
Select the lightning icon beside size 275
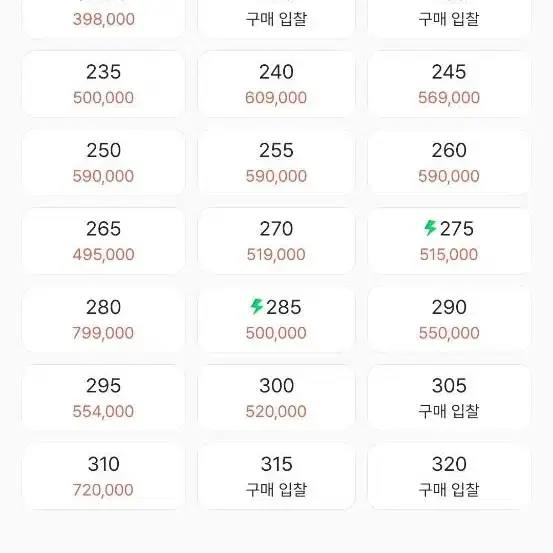[x=430, y=228]
